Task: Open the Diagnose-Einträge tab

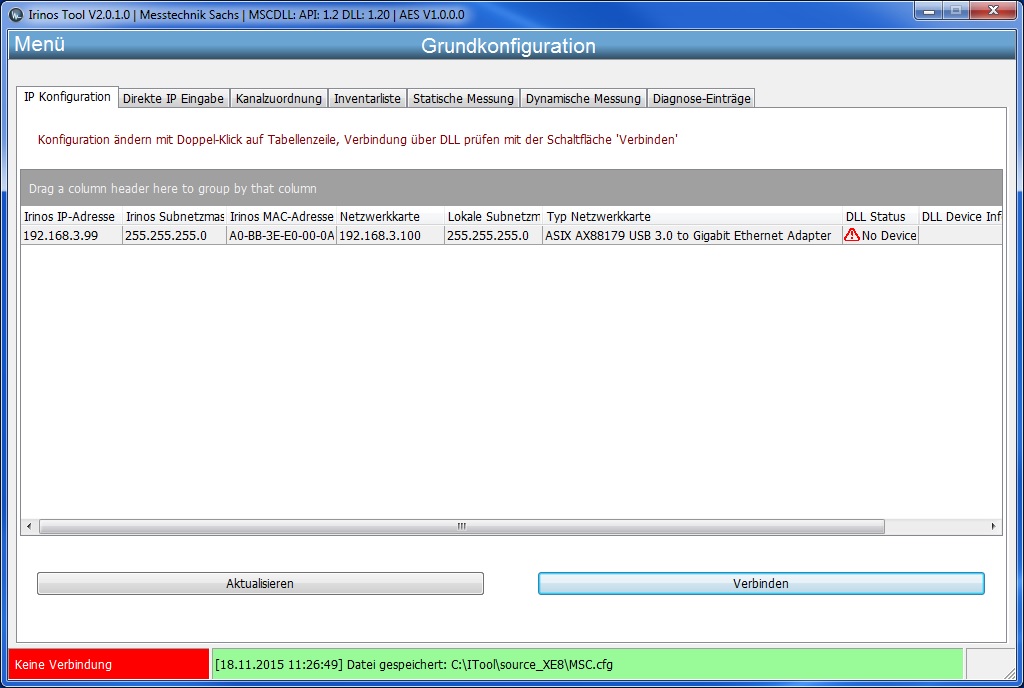Action: [x=701, y=99]
